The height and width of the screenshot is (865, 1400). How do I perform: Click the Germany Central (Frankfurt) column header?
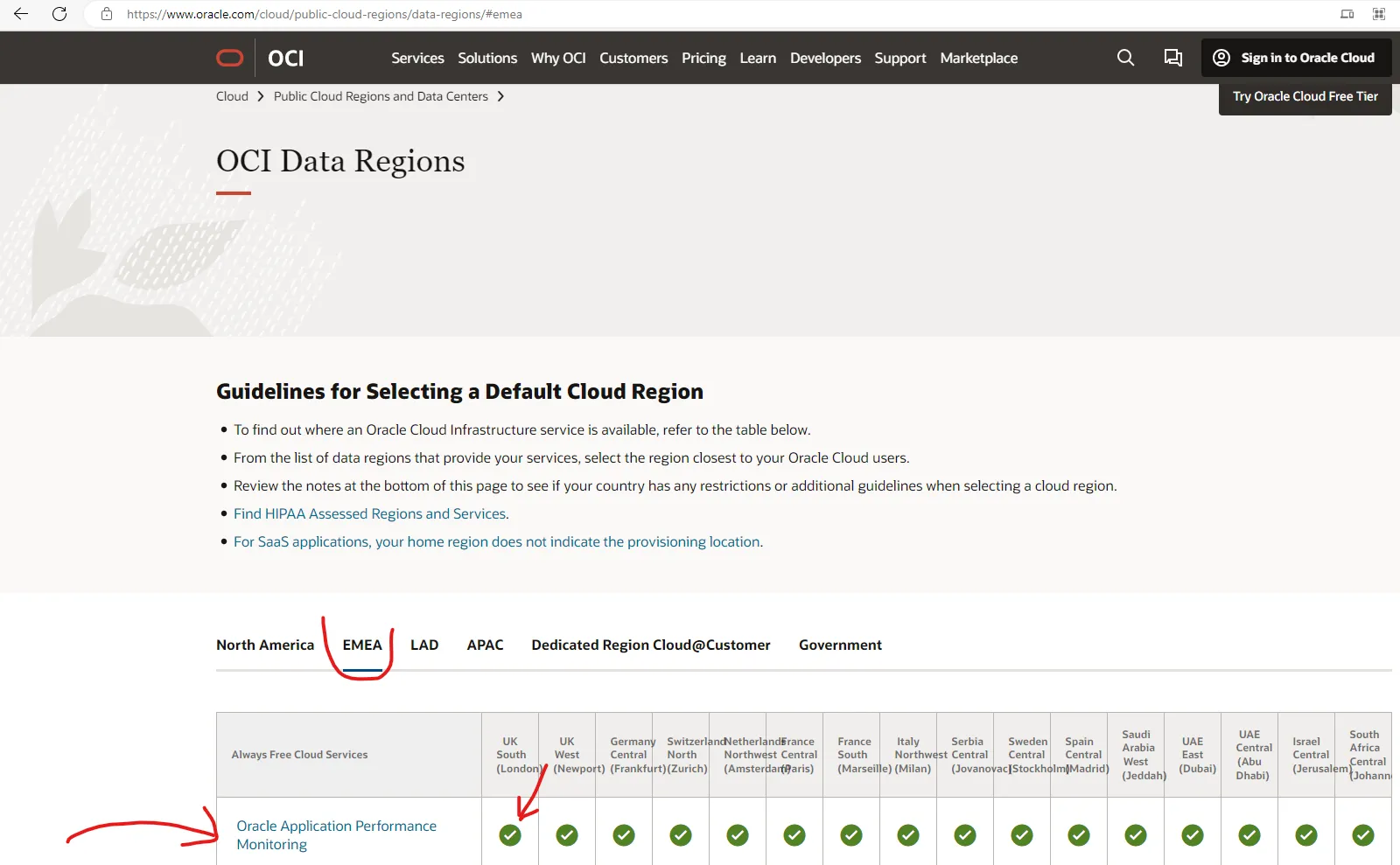[x=624, y=755]
